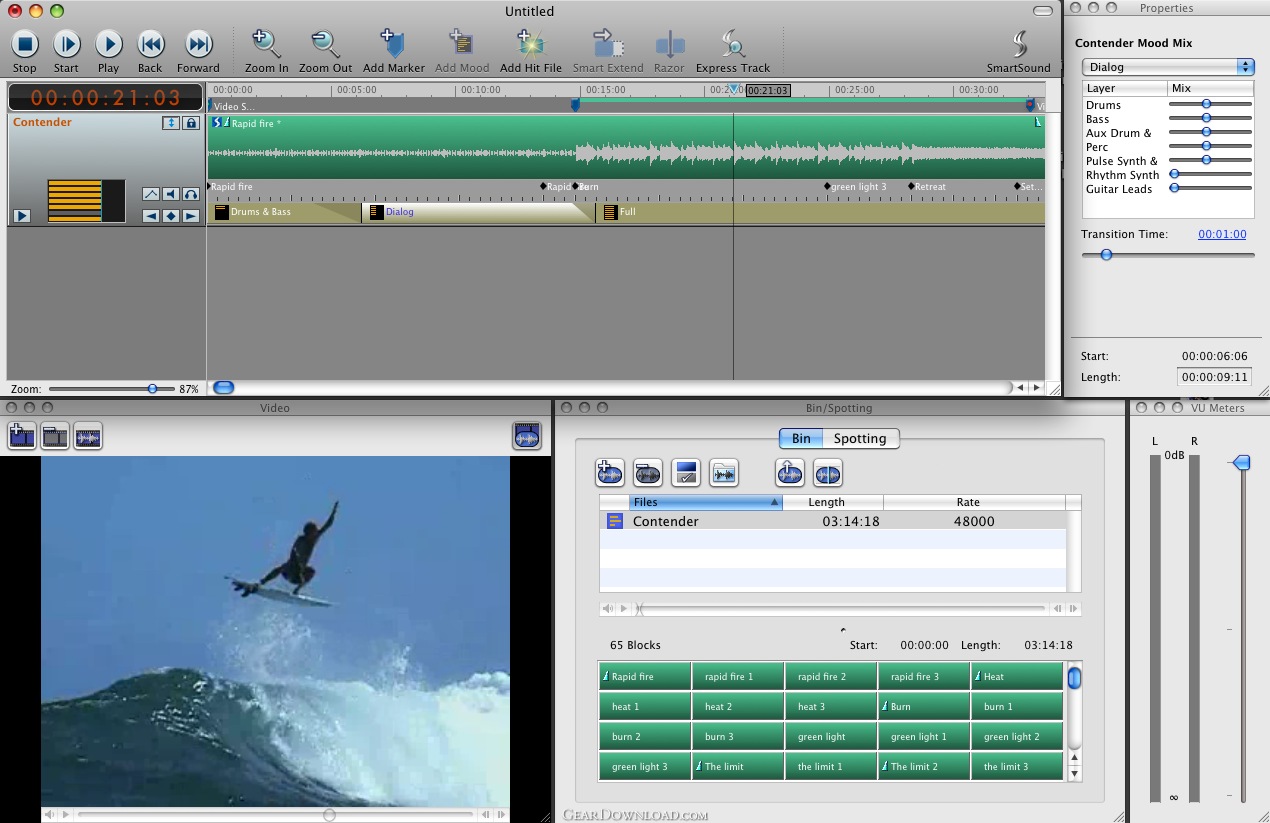Select the Razor tool
The image size is (1270, 823).
click(x=669, y=44)
